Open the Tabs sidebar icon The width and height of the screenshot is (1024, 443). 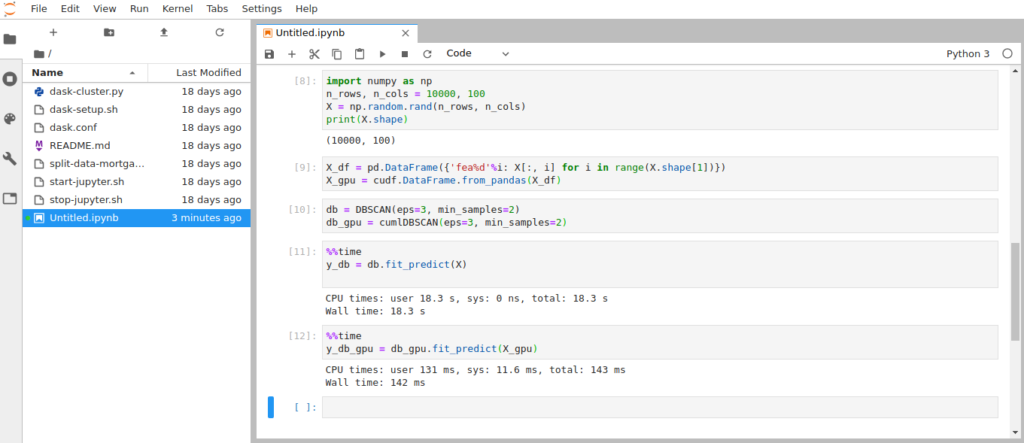tap(10, 199)
